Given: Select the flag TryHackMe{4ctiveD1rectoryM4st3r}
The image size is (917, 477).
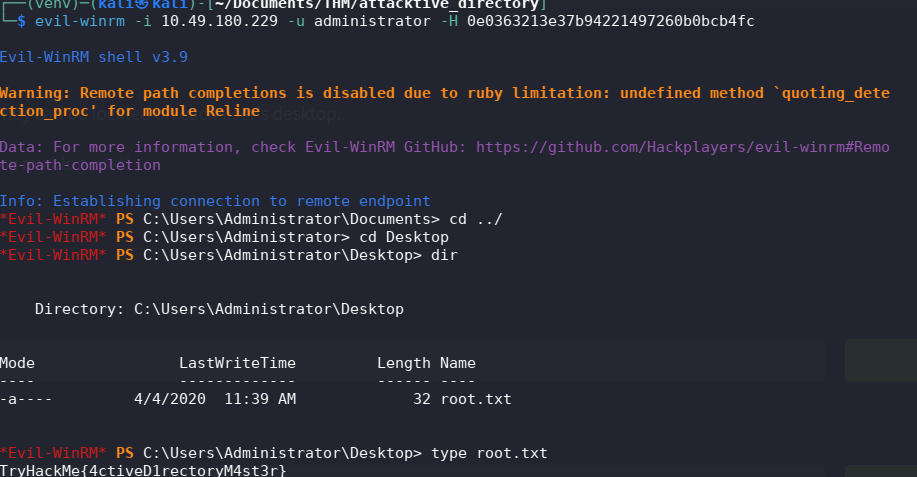Looking at the screenshot, I should (x=143, y=471).
